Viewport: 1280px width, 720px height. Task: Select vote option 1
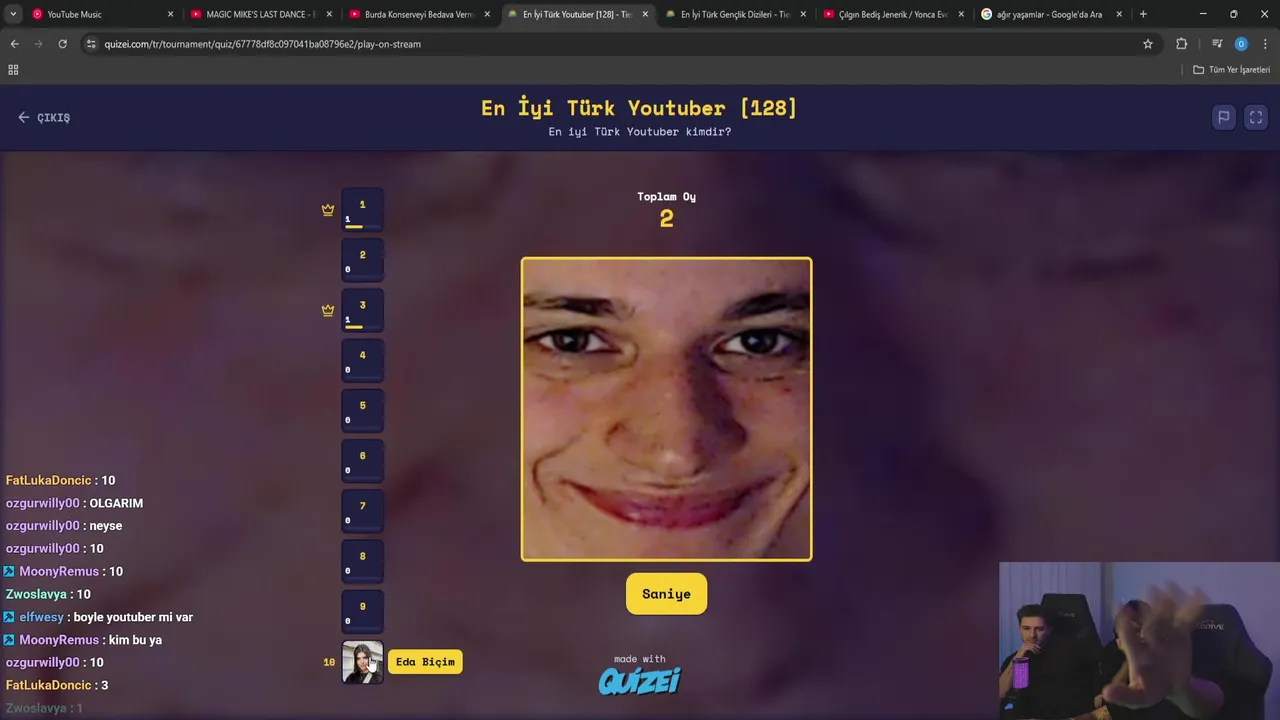point(362,210)
